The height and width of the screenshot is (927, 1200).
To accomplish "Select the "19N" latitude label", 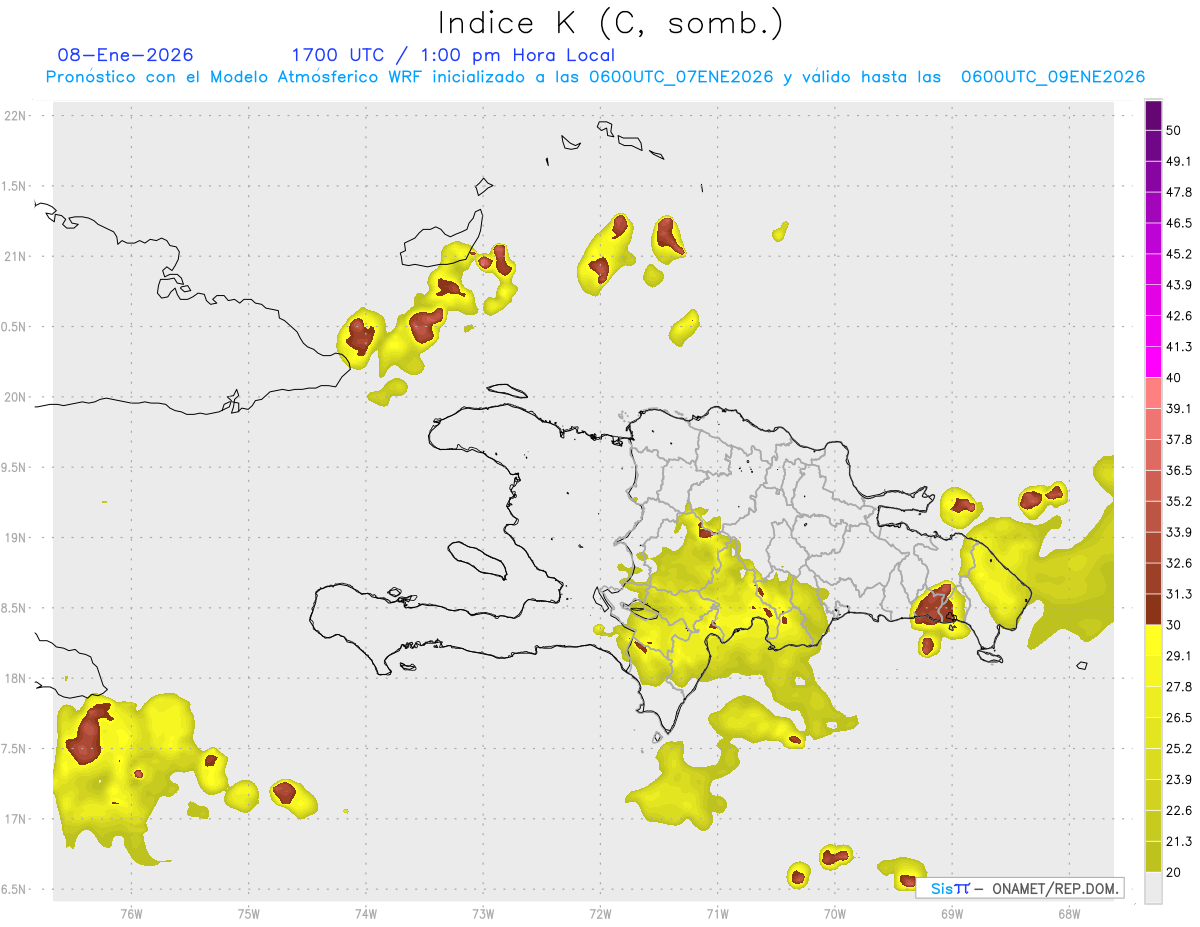I will pyautogui.click(x=16, y=538).
